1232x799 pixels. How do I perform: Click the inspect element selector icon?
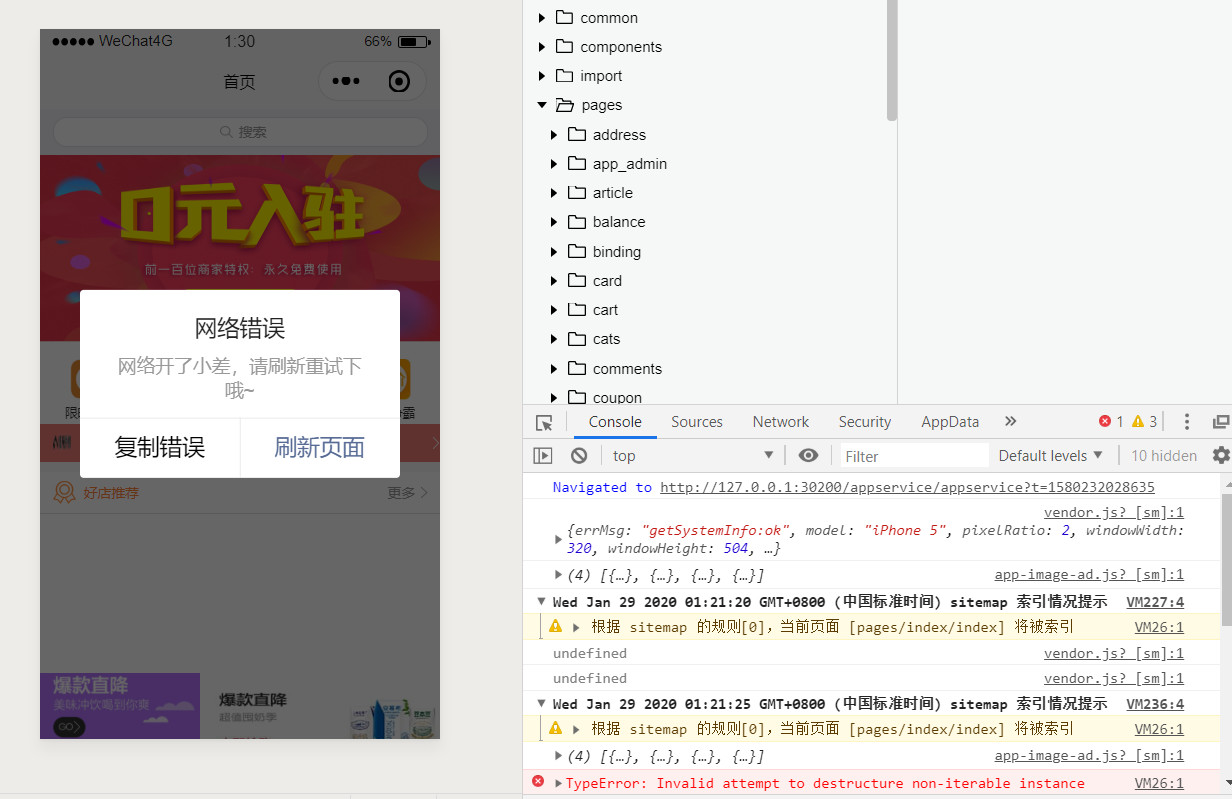pyautogui.click(x=543, y=422)
